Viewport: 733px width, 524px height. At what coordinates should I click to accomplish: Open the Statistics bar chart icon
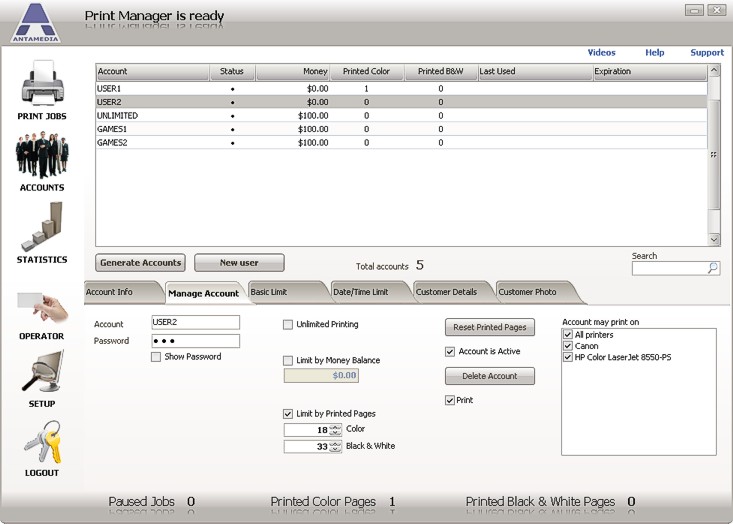[x=41, y=227]
